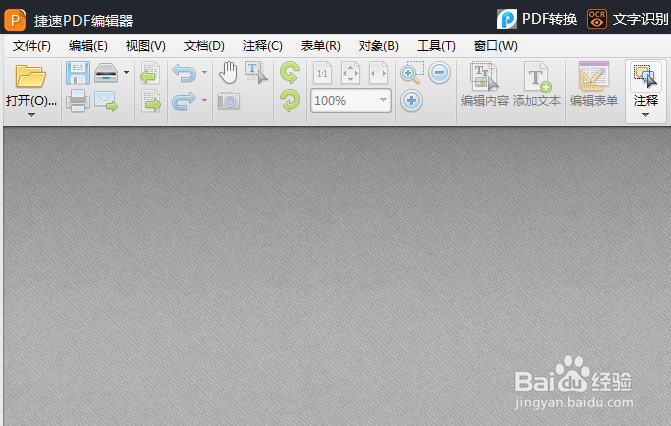Open the 文件(F) menu

coord(32,46)
